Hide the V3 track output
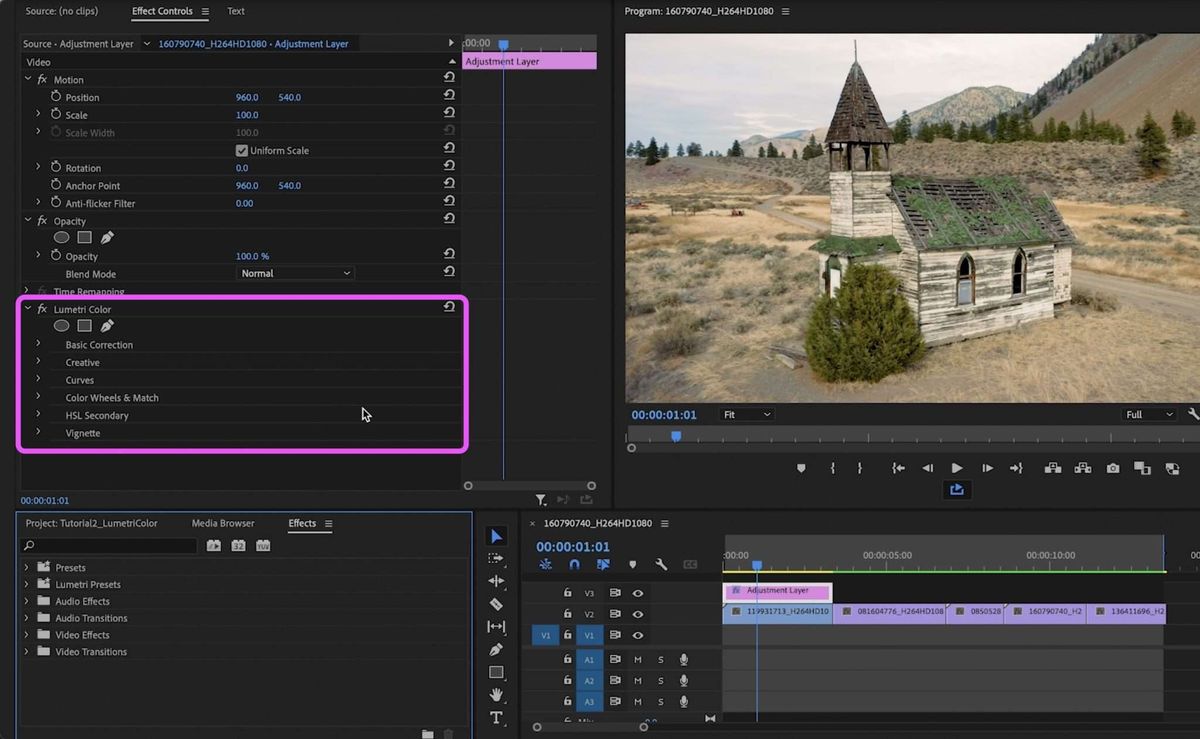1200x739 pixels. [637, 593]
